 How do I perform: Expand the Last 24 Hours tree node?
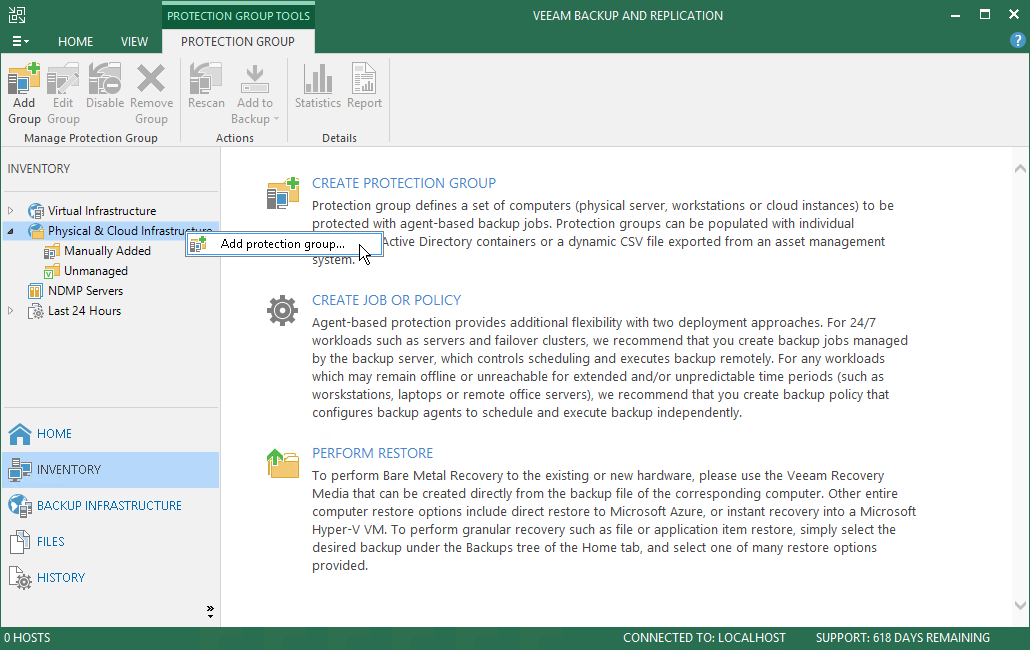11,311
